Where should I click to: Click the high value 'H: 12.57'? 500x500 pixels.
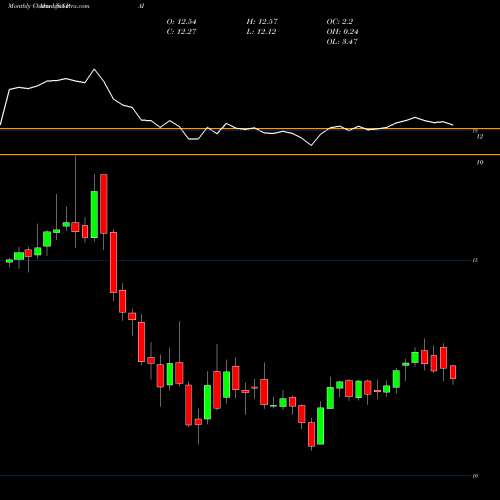[262, 22]
